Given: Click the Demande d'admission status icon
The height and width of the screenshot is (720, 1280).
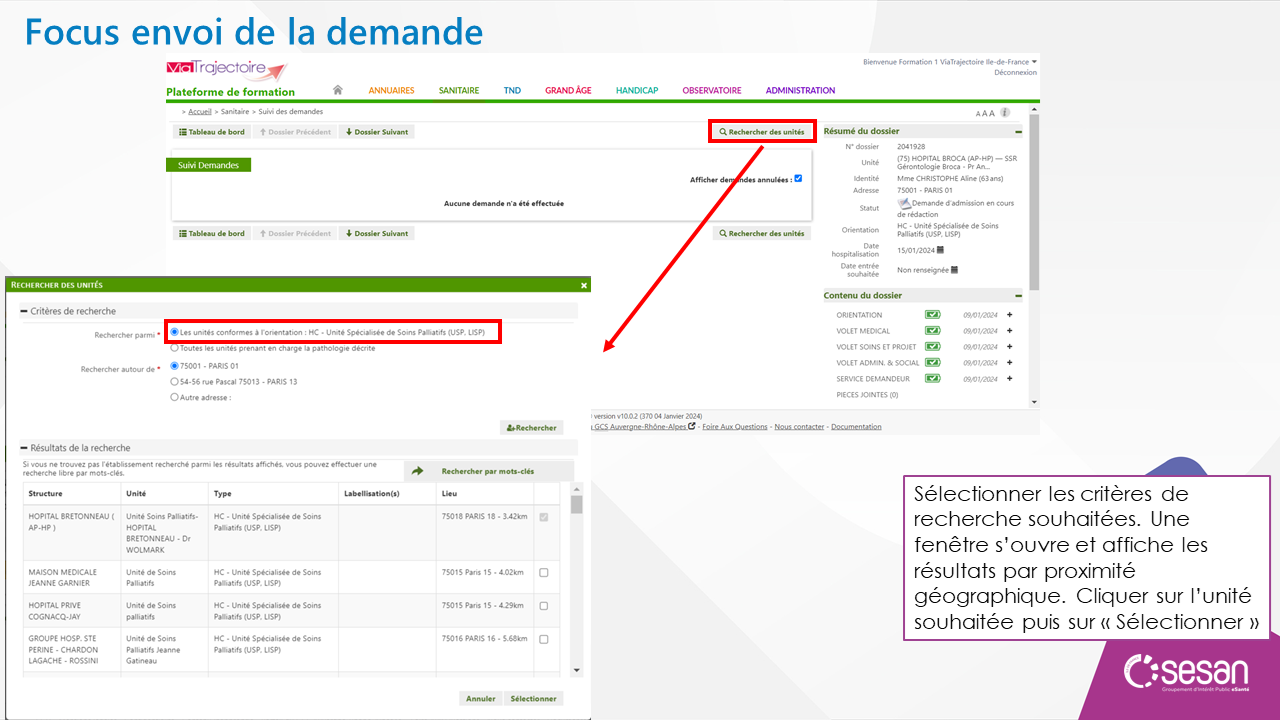Looking at the screenshot, I should point(903,203).
